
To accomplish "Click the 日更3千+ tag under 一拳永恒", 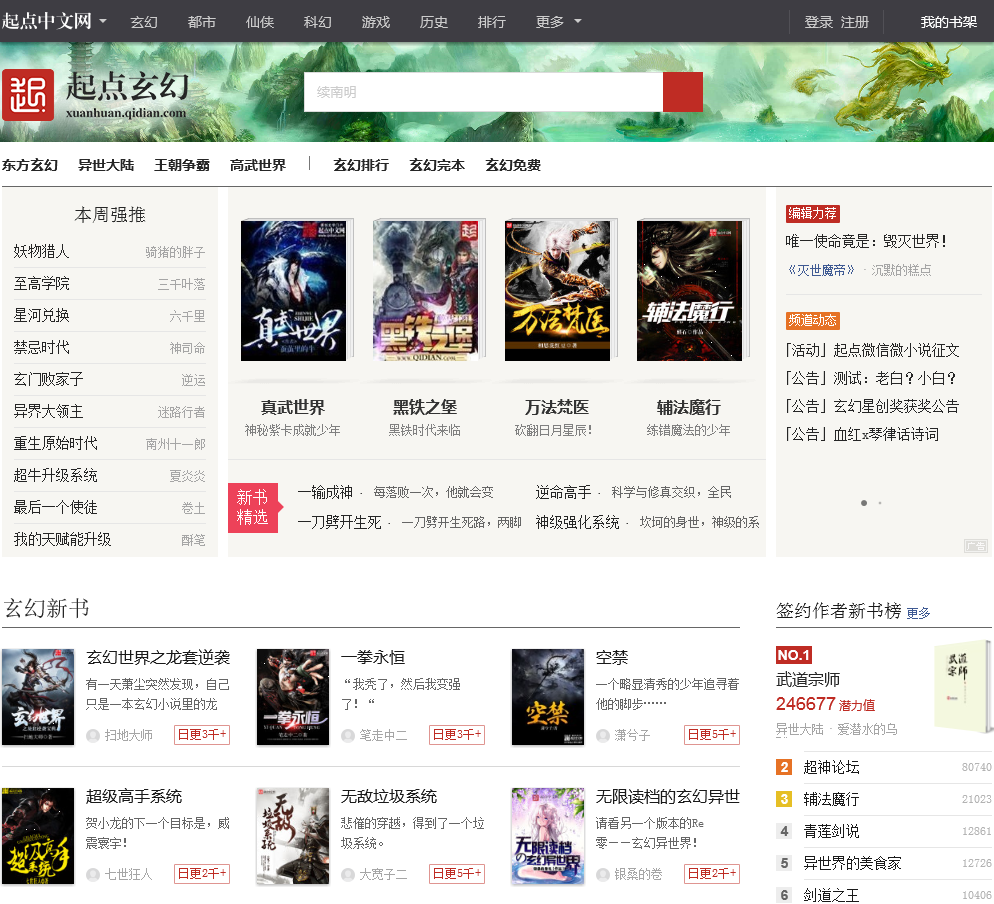I will (x=457, y=735).
